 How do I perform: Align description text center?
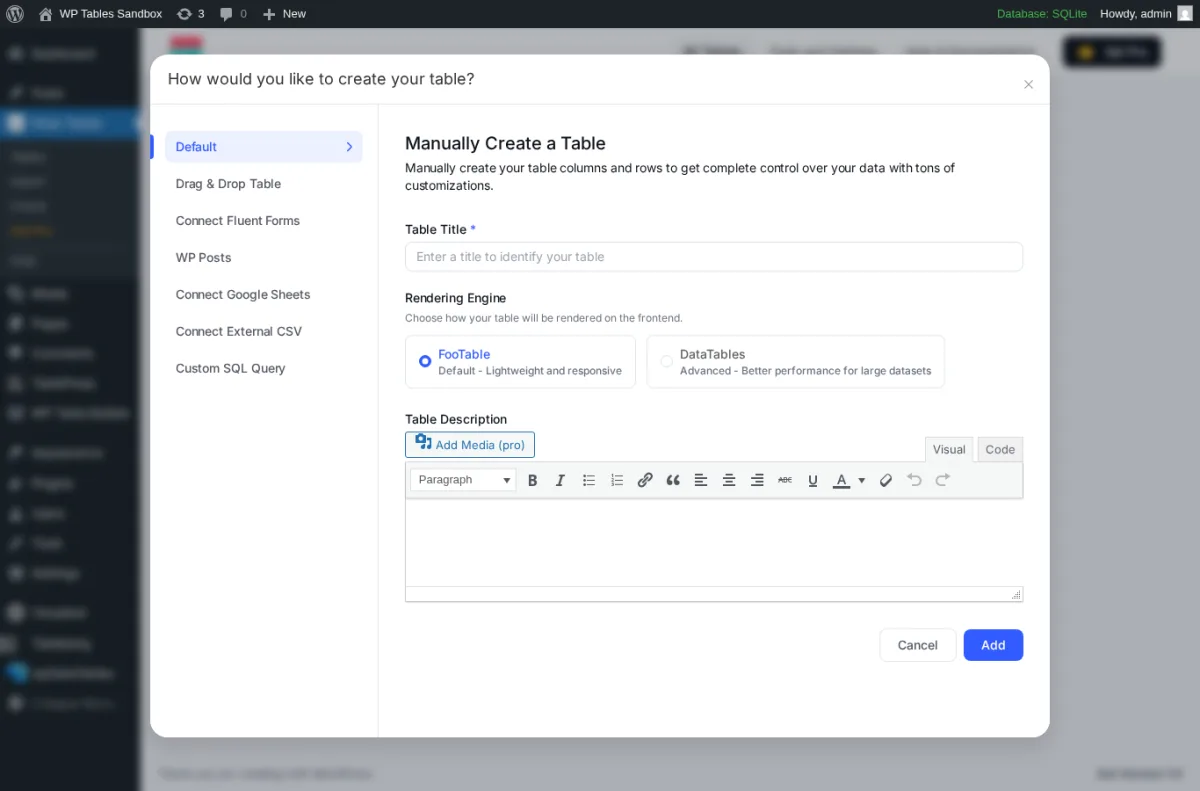(x=729, y=480)
